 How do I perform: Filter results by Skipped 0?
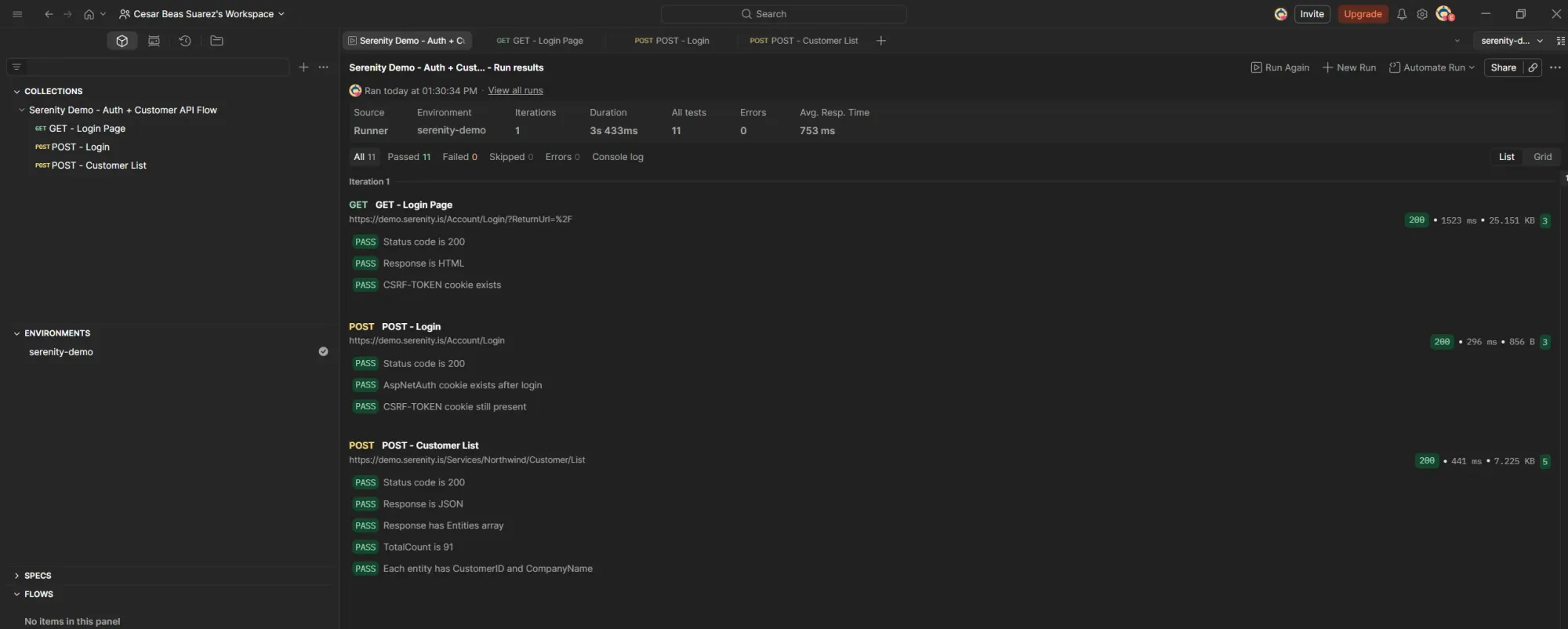pos(511,157)
